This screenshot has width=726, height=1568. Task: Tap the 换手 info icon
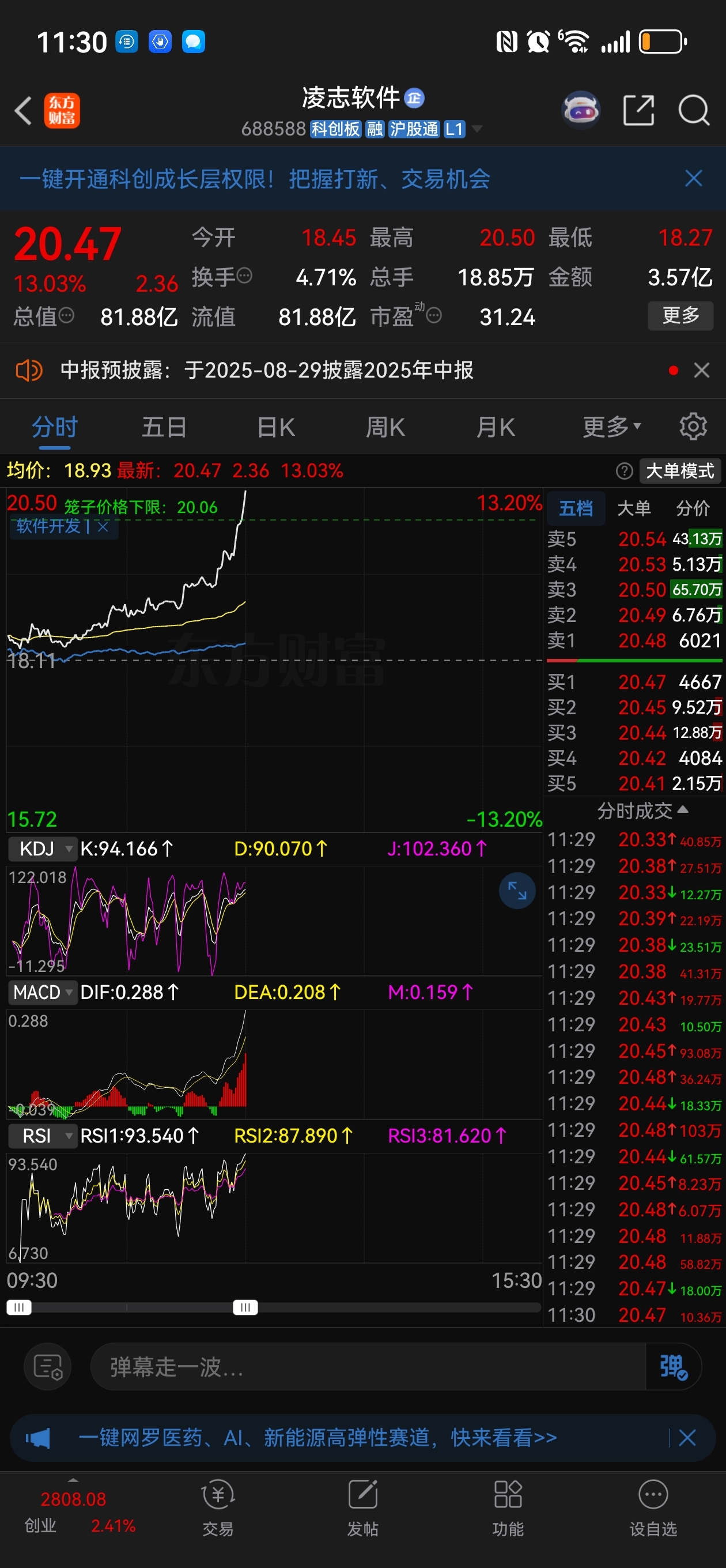(x=245, y=276)
